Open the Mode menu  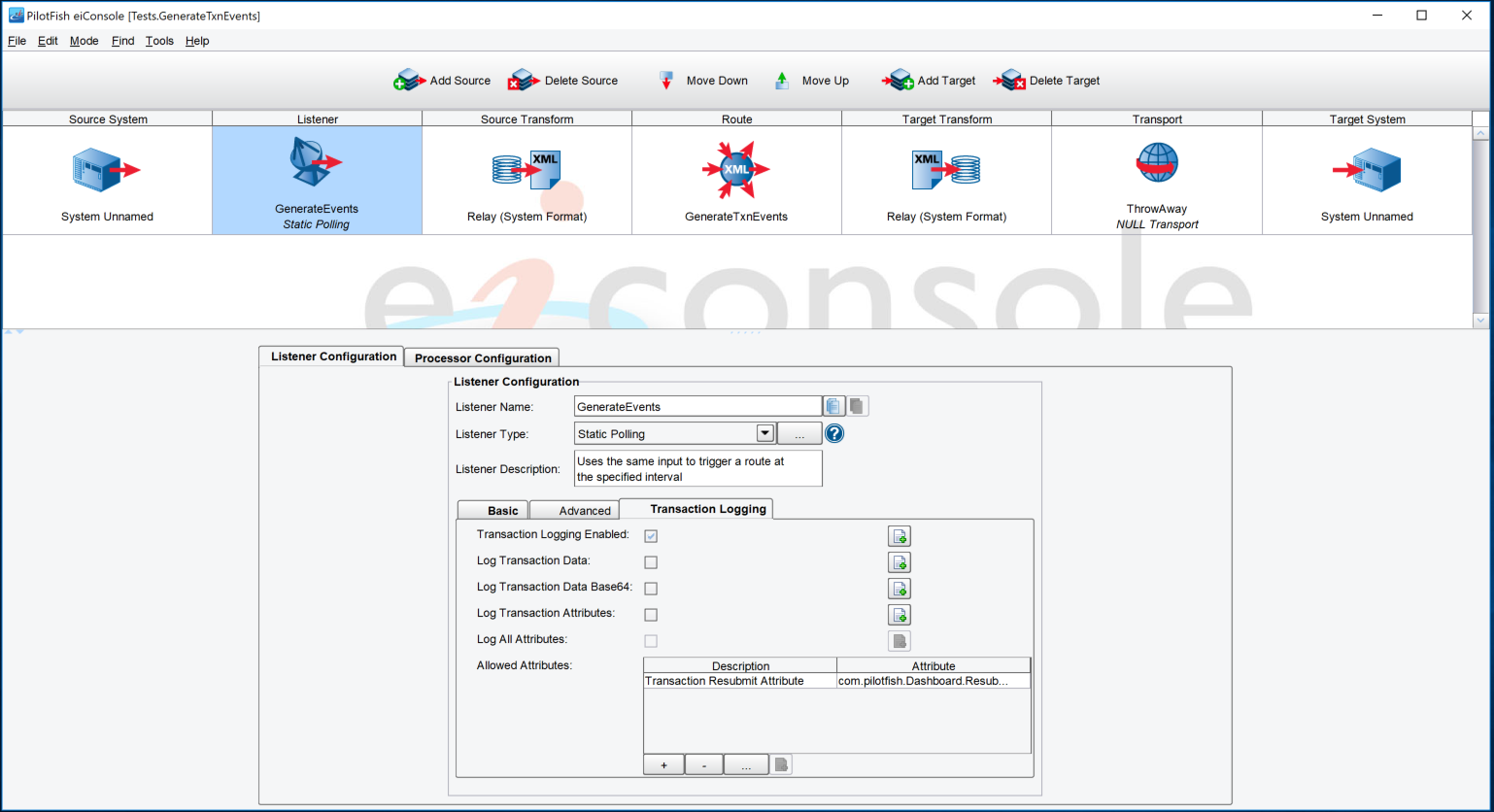pyautogui.click(x=85, y=41)
